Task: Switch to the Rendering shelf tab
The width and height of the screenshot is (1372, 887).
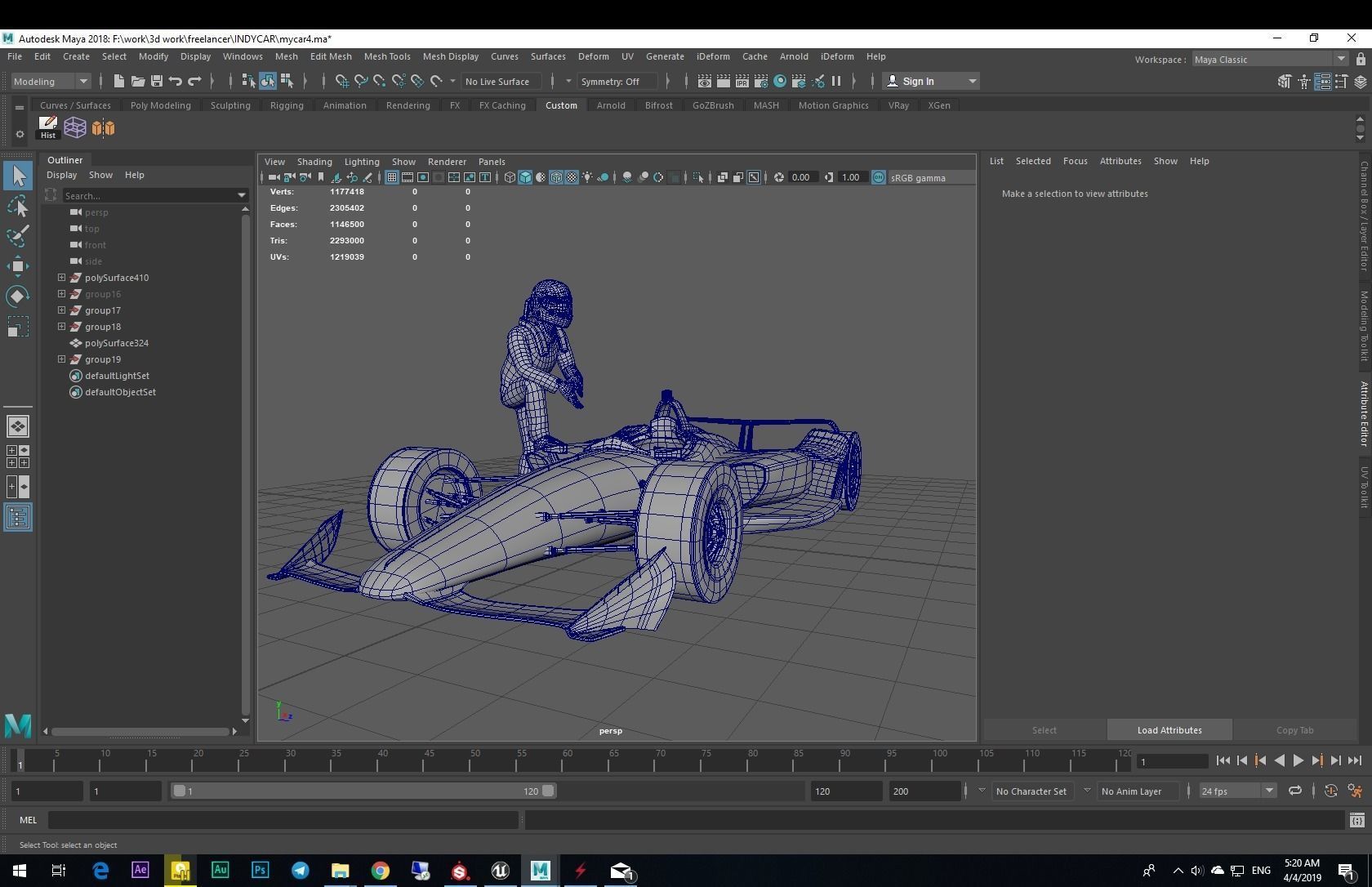Action: 408,105
